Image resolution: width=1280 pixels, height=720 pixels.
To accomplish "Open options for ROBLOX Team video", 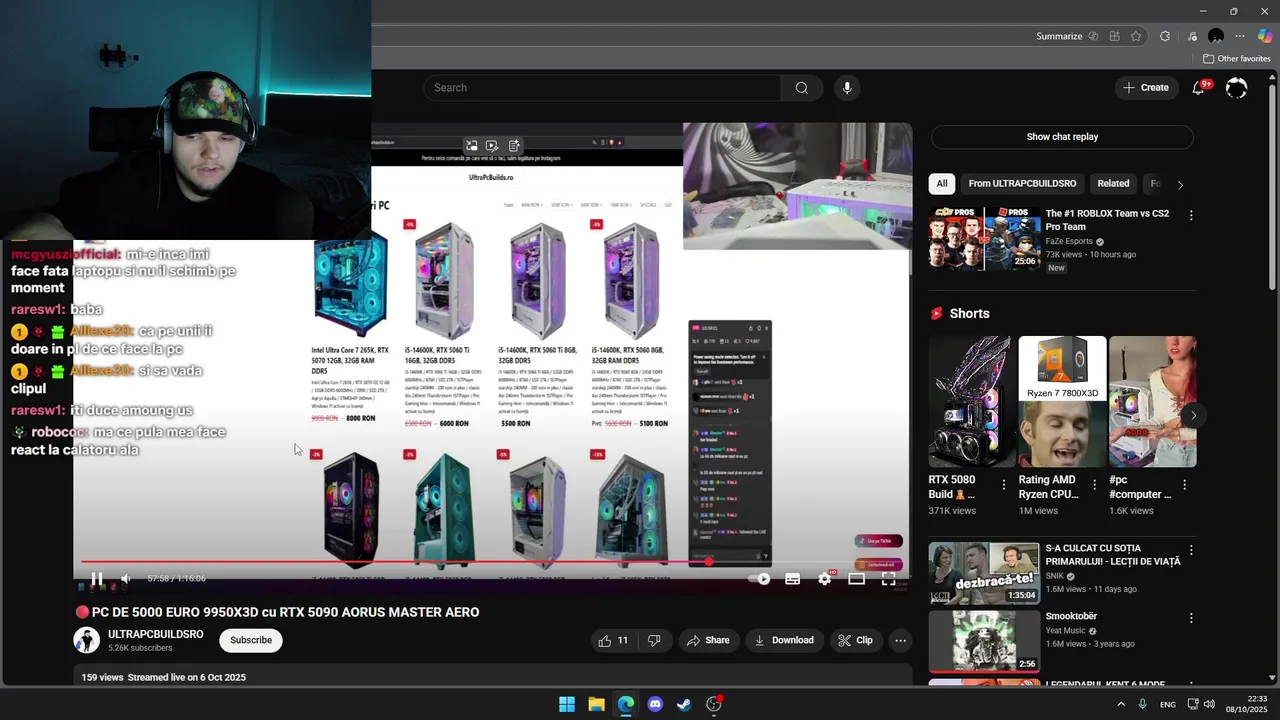I will 1191,215.
